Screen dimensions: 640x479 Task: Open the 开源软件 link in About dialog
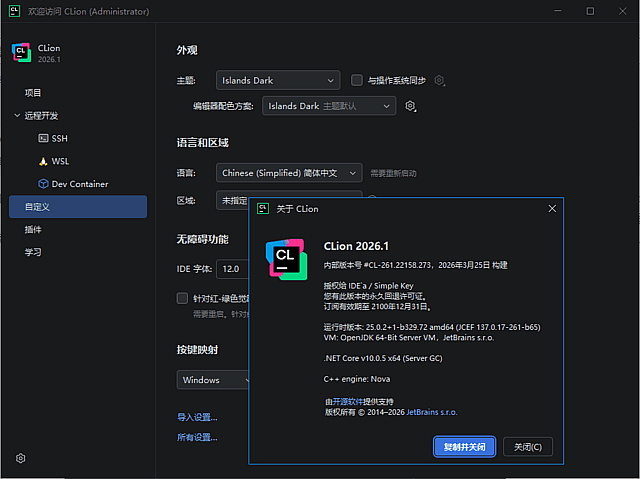coord(351,401)
